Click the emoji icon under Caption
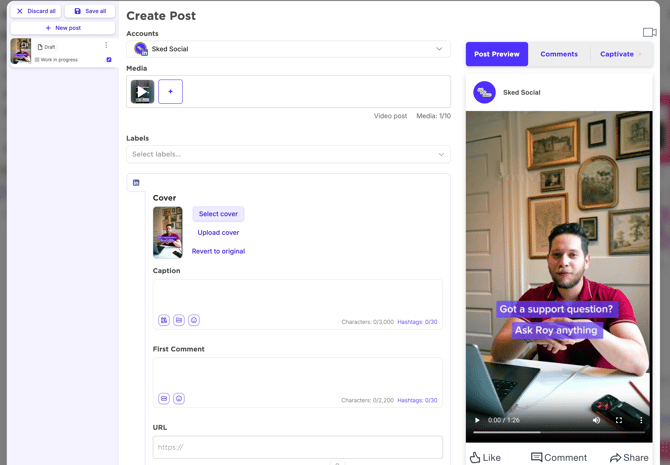This screenshot has width=670, height=465. (x=194, y=320)
